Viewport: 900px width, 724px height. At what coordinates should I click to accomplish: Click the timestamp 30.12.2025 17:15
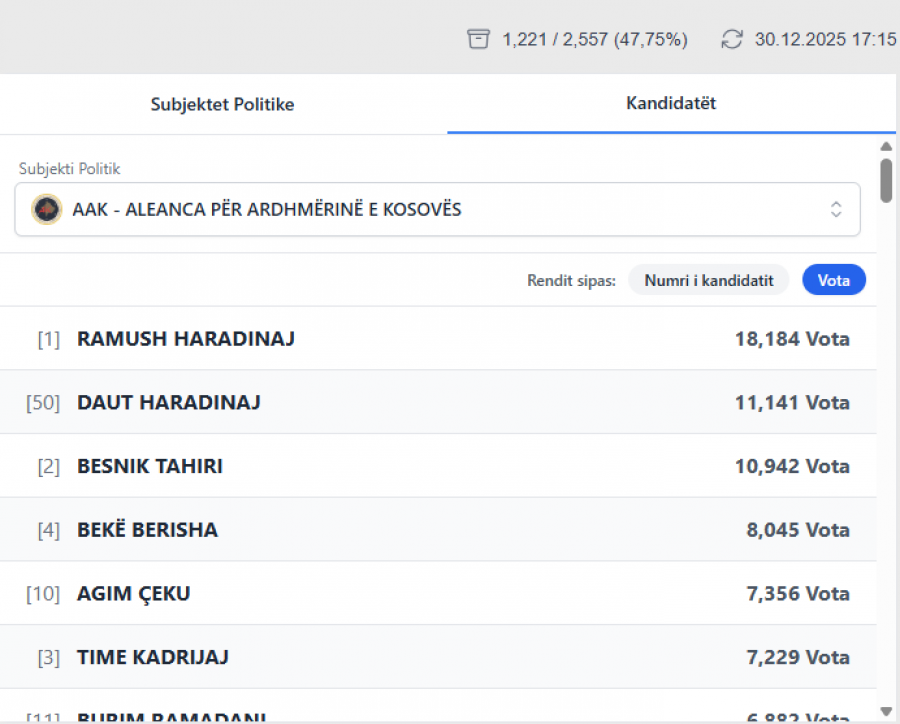point(825,40)
